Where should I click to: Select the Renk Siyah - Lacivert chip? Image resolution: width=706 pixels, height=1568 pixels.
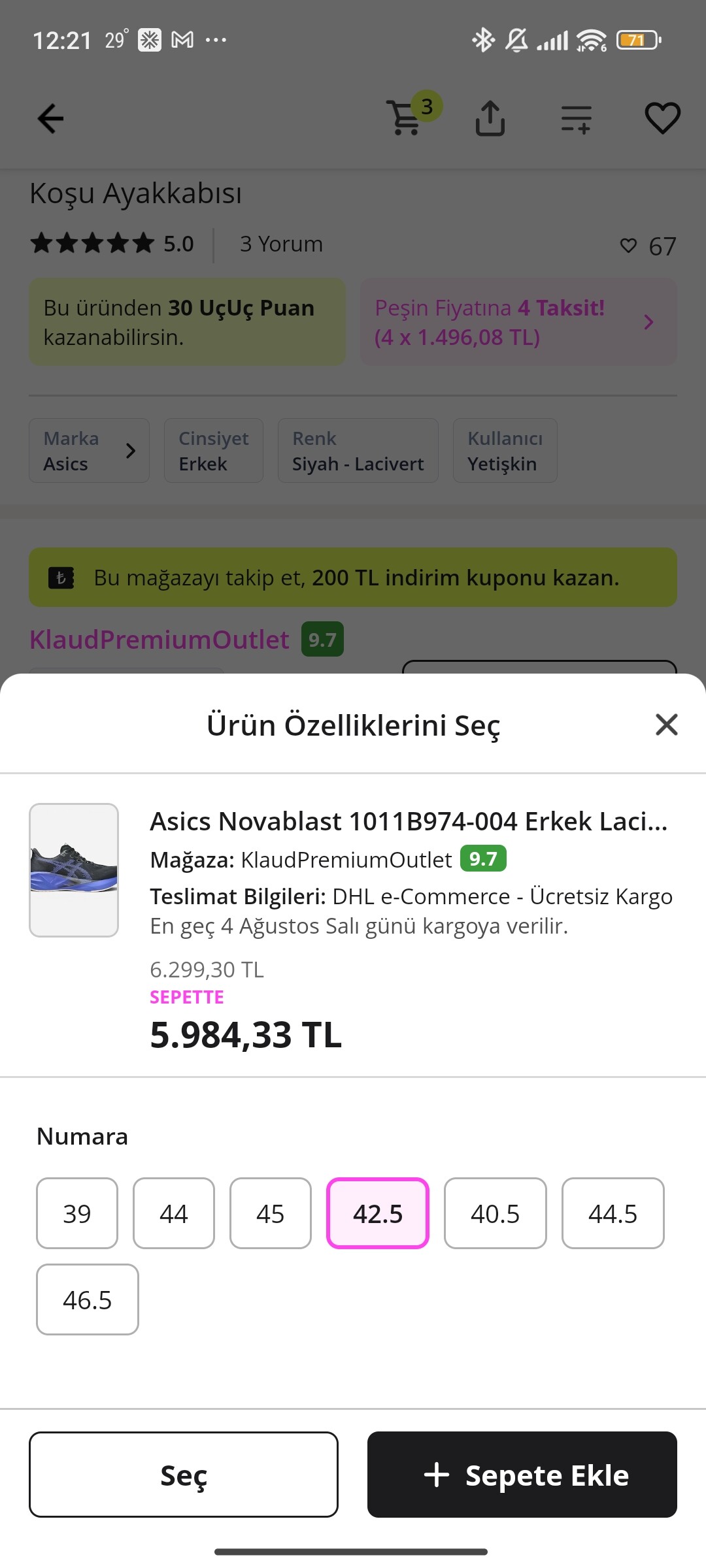pyautogui.click(x=358, y=451)
